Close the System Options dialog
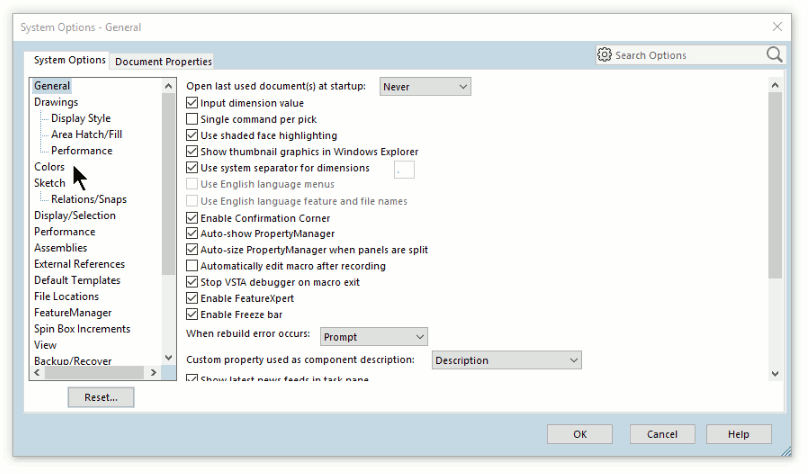The width and height of the screenshot is (808, 474). coord(777,27)
